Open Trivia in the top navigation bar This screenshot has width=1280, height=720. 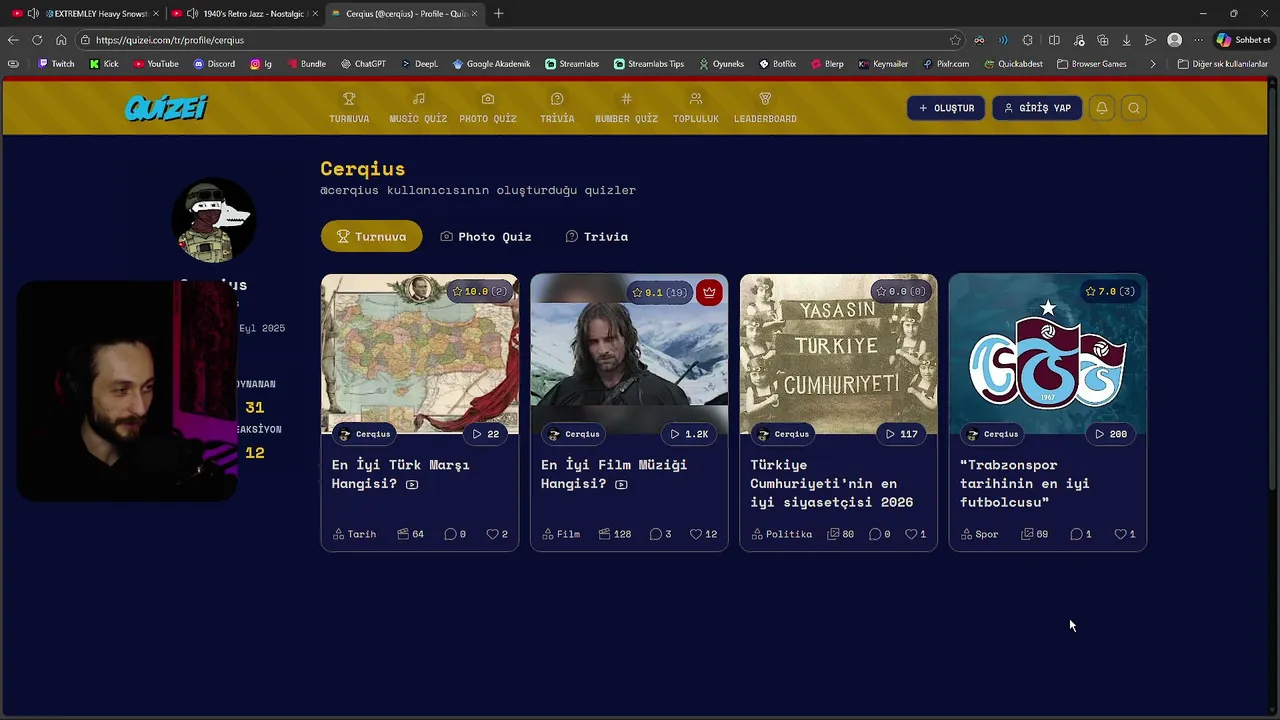557,108
